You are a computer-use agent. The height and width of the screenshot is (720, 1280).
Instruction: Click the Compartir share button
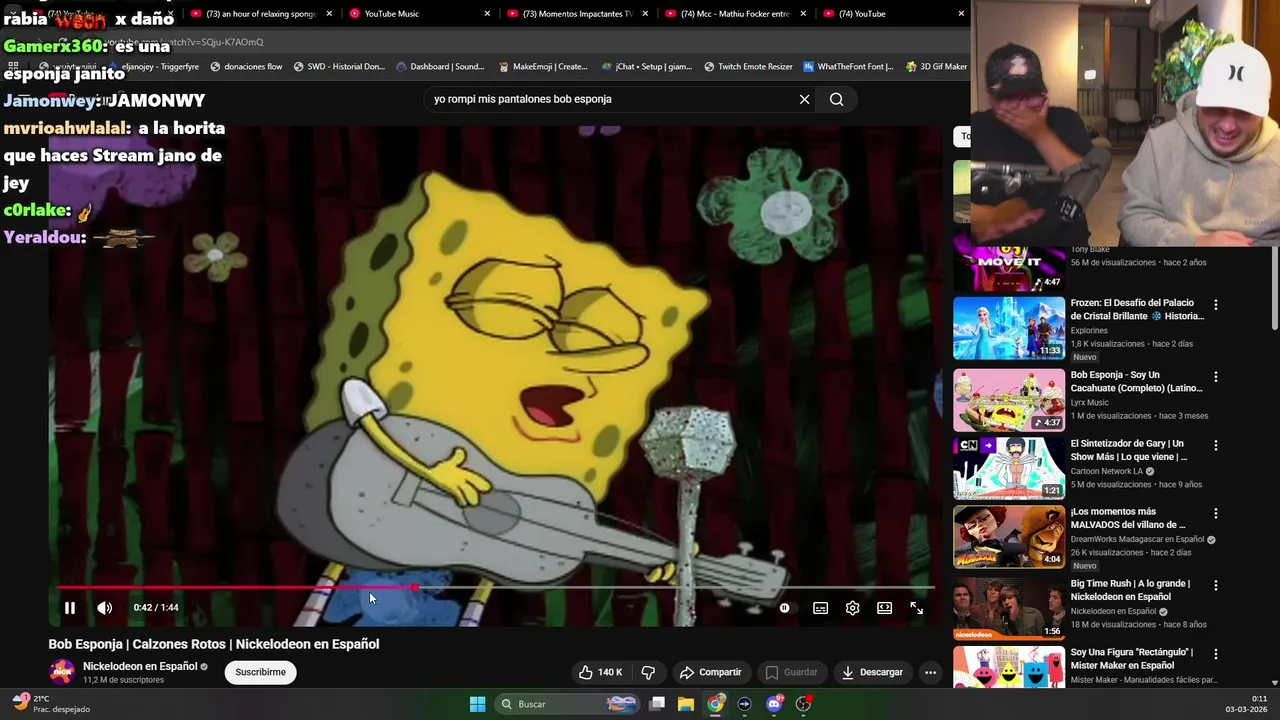(x=710, y=672)
